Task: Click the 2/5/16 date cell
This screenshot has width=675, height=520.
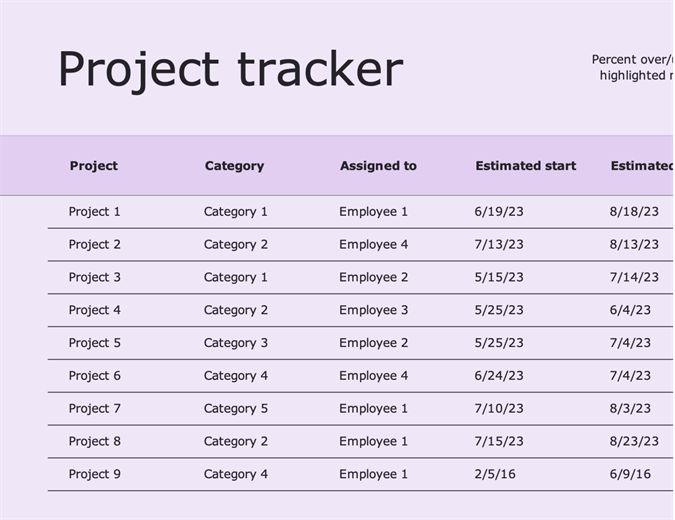Action: [495, 474]
